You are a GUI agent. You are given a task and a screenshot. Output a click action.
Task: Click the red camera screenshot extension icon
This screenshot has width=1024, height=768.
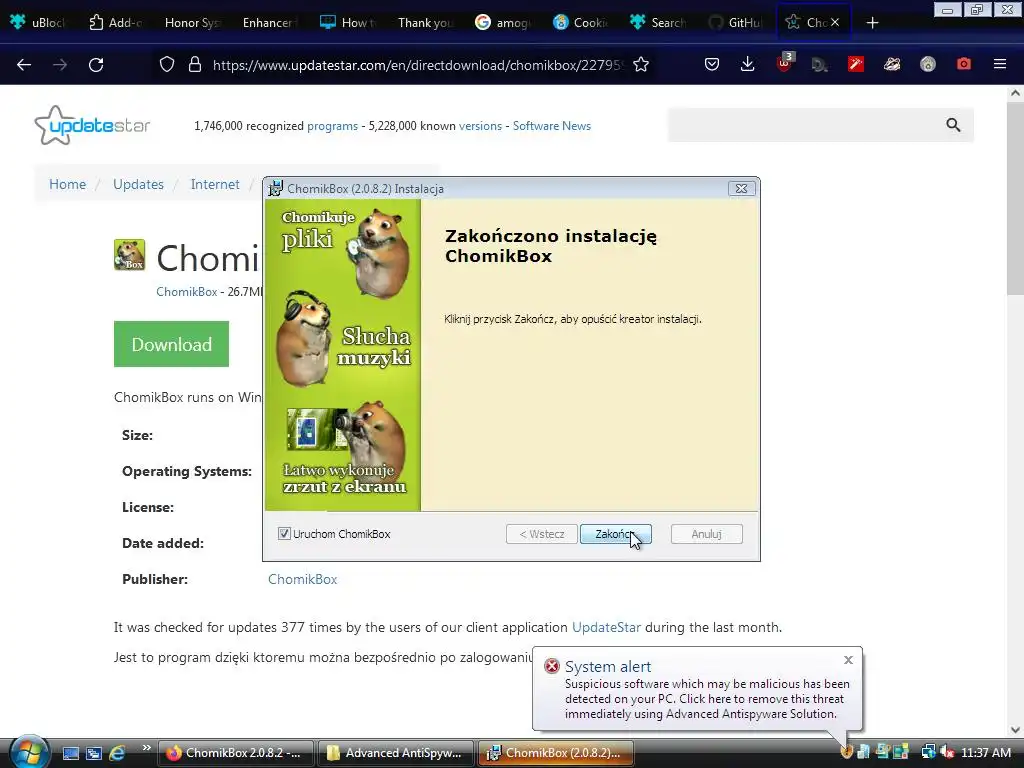pos(963,65)
